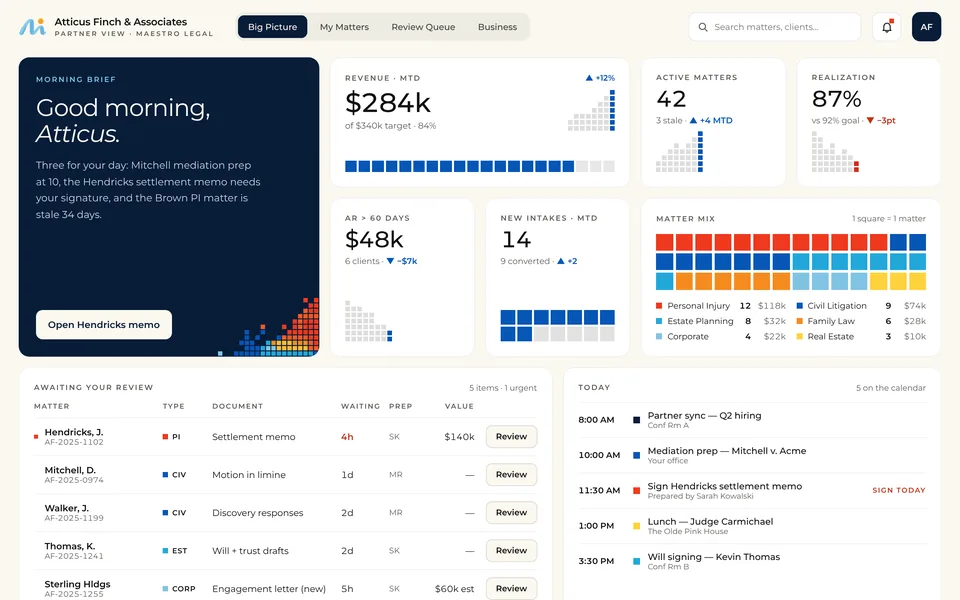960x600 pixels.
Task: Review Walker's Discovery responses
Action: pyautogui.click(x=511, y=512)
